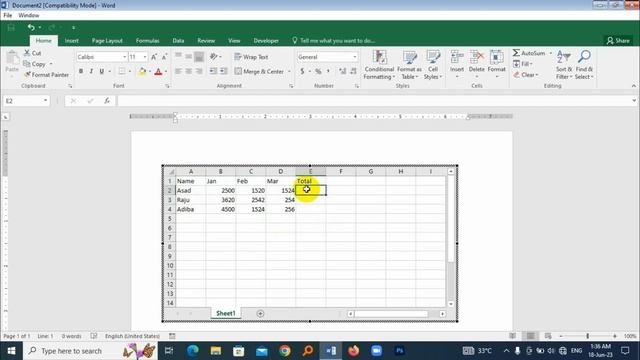Click the Tell me what you want to do box
This screenshot has width=640, height=360.
click(334, 40)
